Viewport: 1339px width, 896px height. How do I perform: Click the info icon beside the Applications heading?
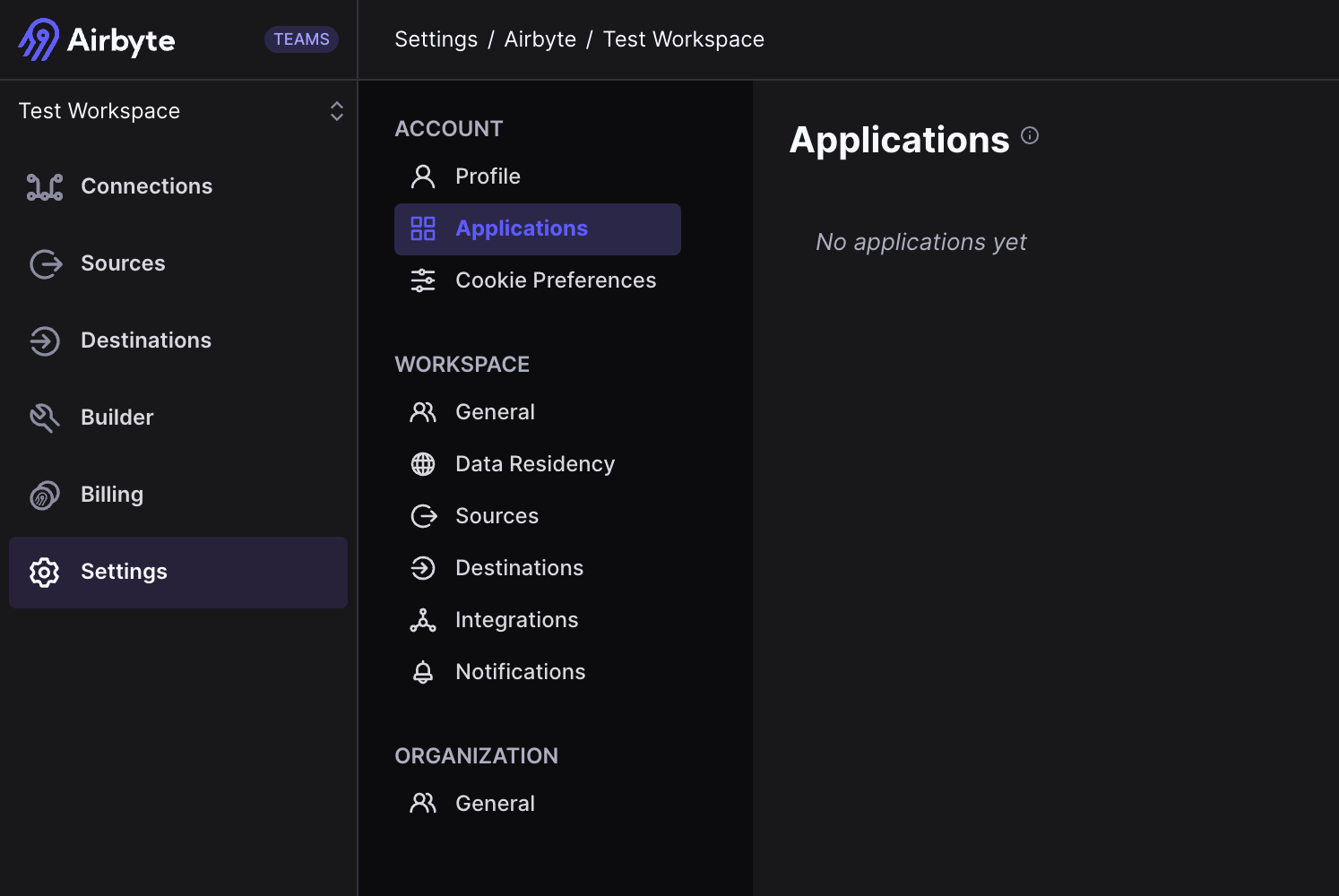1030,135
